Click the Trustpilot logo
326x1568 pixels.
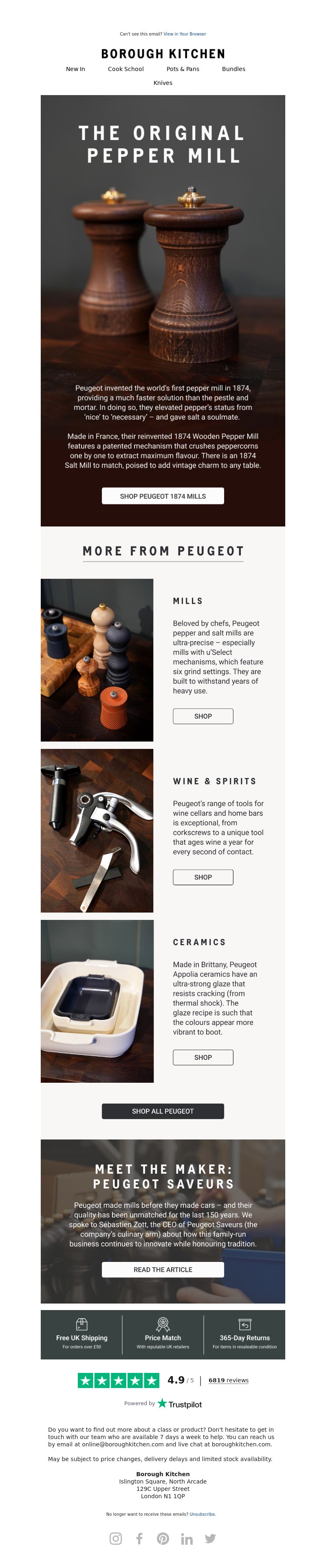point(179,1403)
